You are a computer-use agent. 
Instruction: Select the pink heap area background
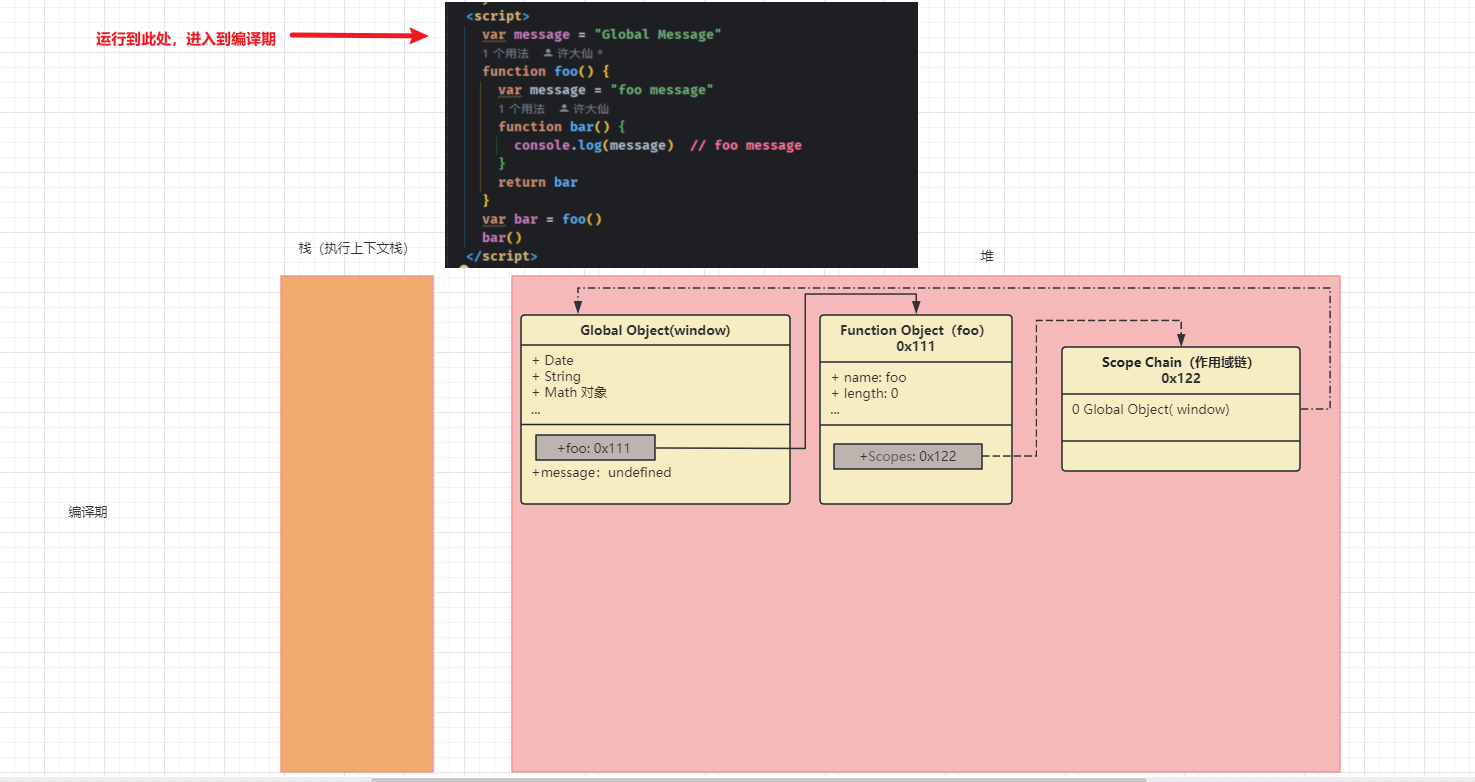click(x=925, y=640)
